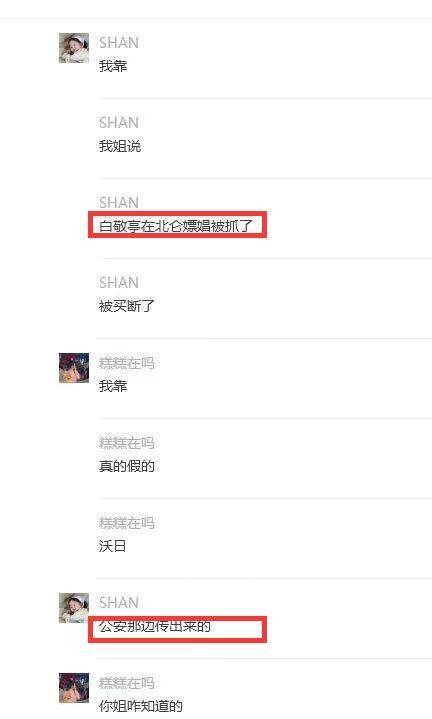Click the SHAN name above "公安那边传出来的"
The height and width of the screenshot is (719, 432).
point(119,603)
